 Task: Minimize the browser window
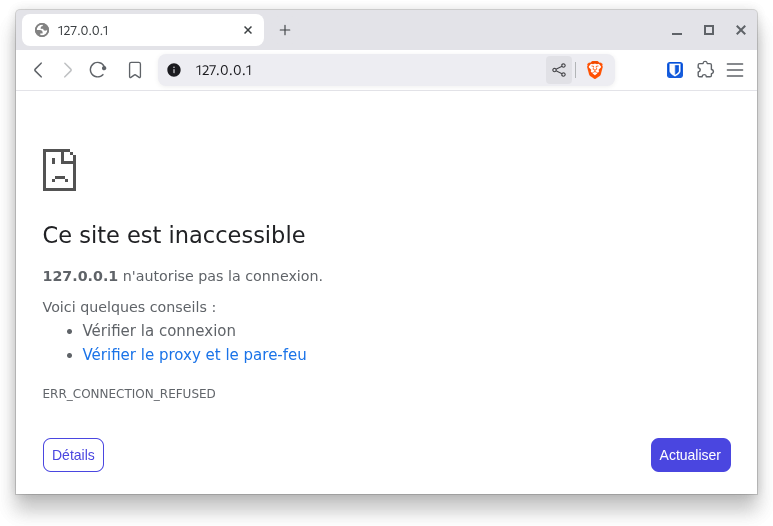click(x=677, y=31)
